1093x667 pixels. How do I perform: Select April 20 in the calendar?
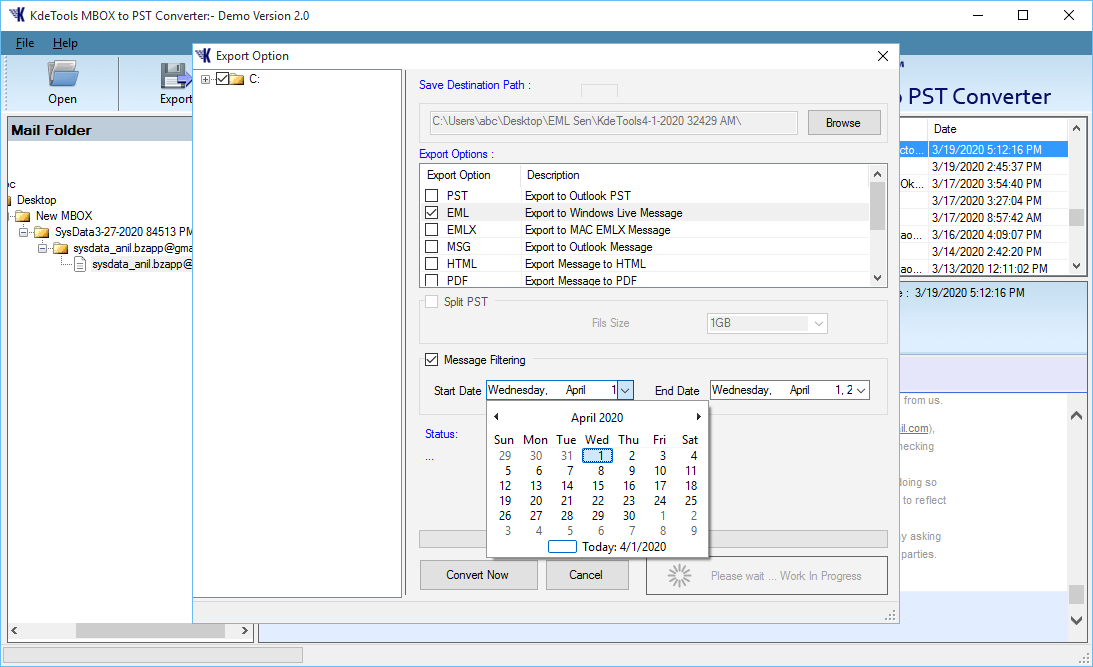tap(536, 501)
